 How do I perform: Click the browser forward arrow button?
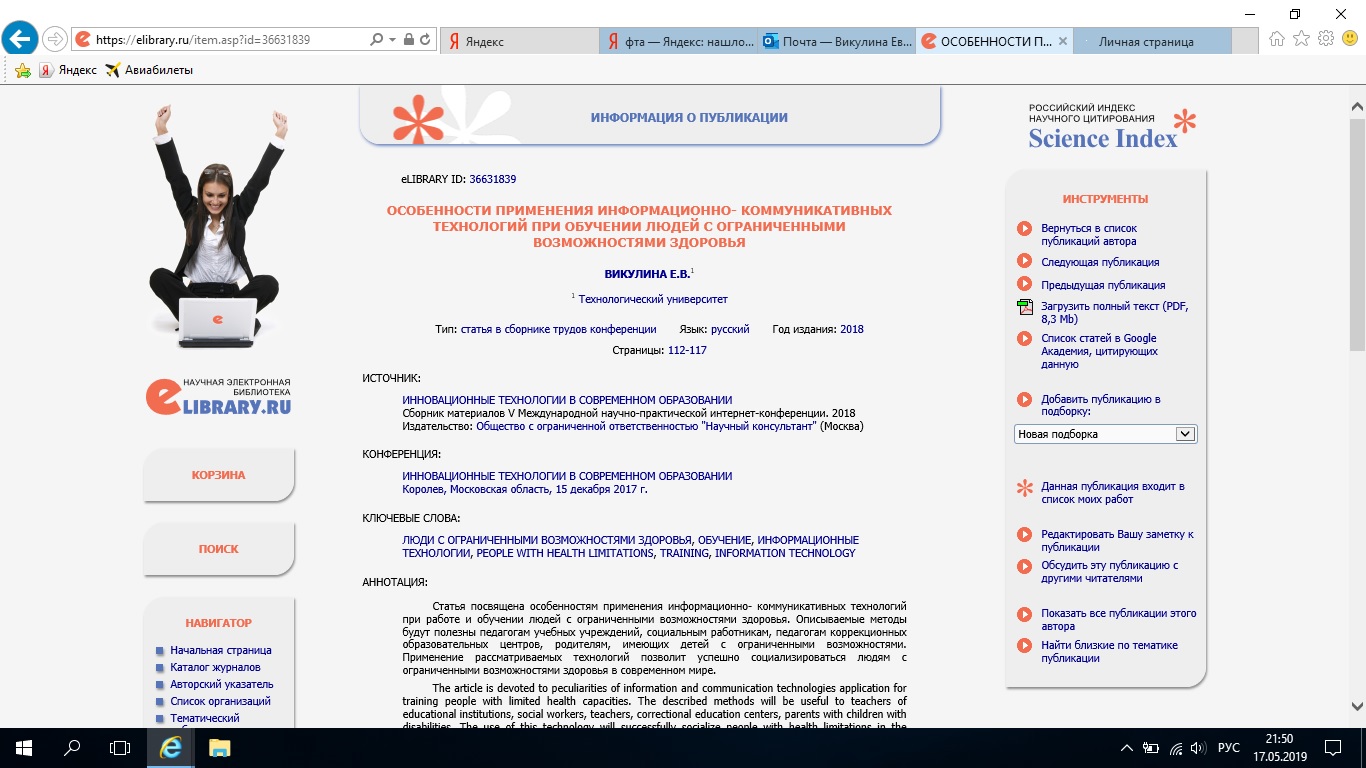pos(55,40)
